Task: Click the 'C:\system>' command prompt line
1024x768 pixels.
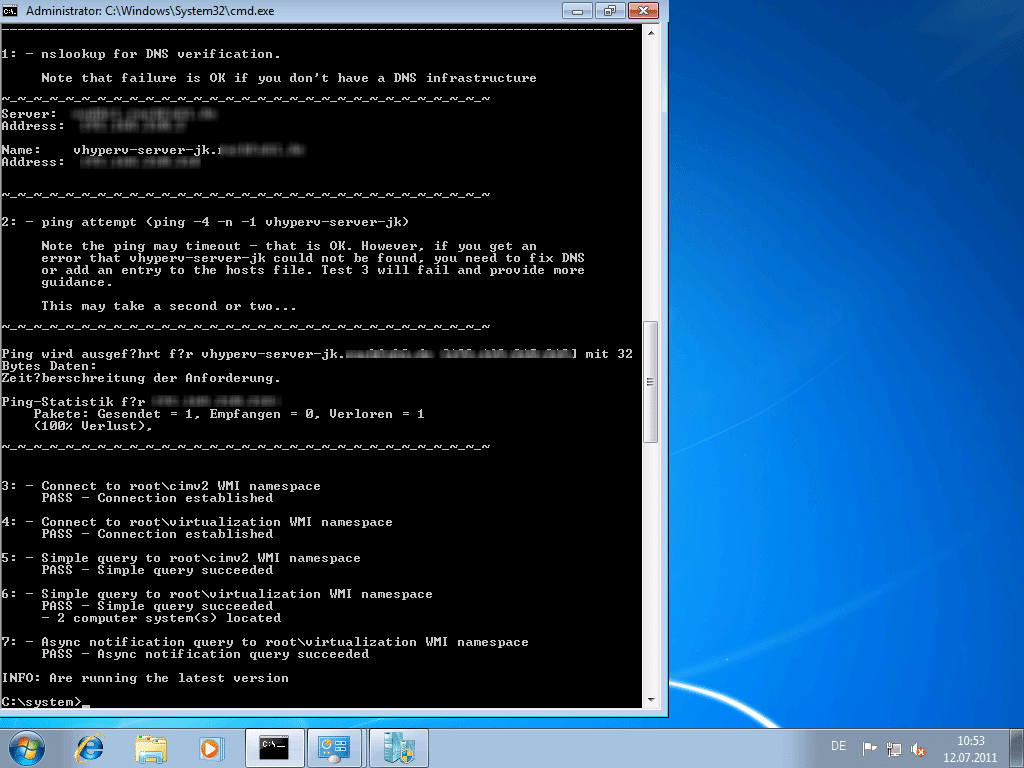Action: coord(46,702)
